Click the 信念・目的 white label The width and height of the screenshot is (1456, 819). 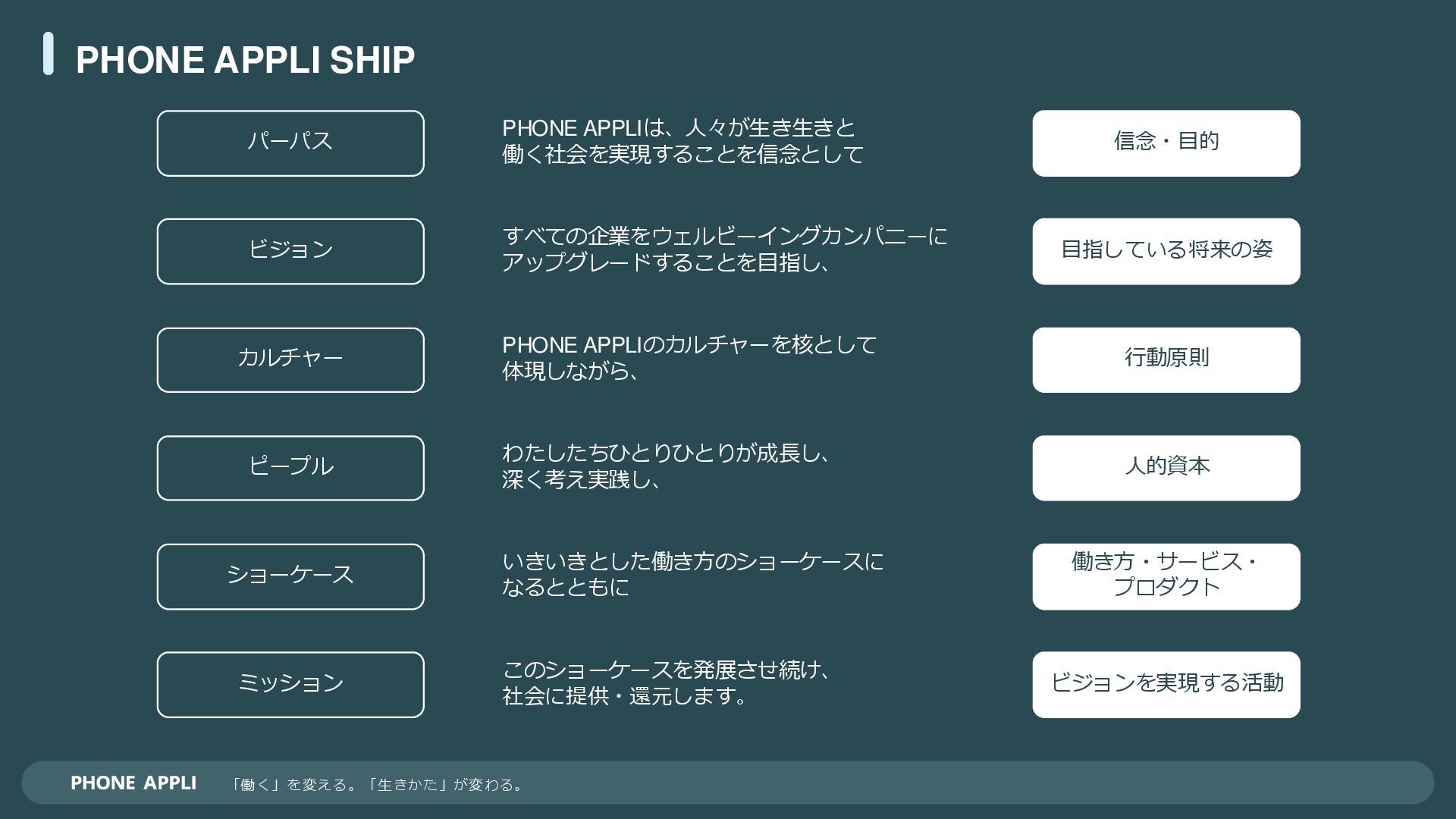(x=1166, y=143)
